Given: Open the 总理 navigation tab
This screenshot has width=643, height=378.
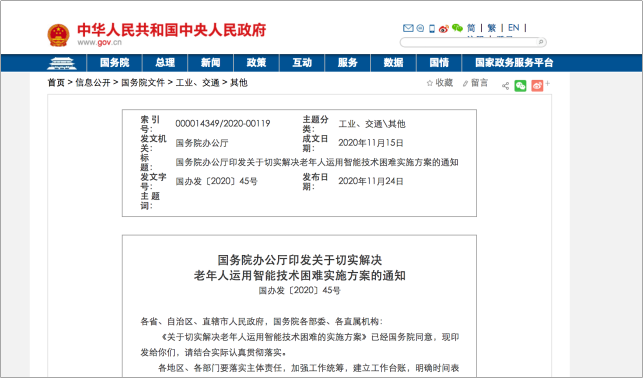Looking at the screenshot, I should pos(165,63).
